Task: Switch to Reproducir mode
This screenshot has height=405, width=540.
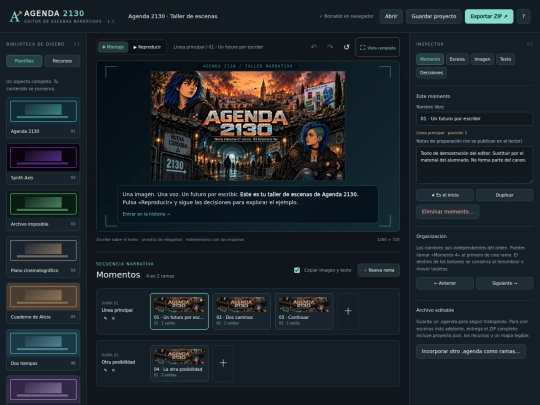Action: click(147, 47)
